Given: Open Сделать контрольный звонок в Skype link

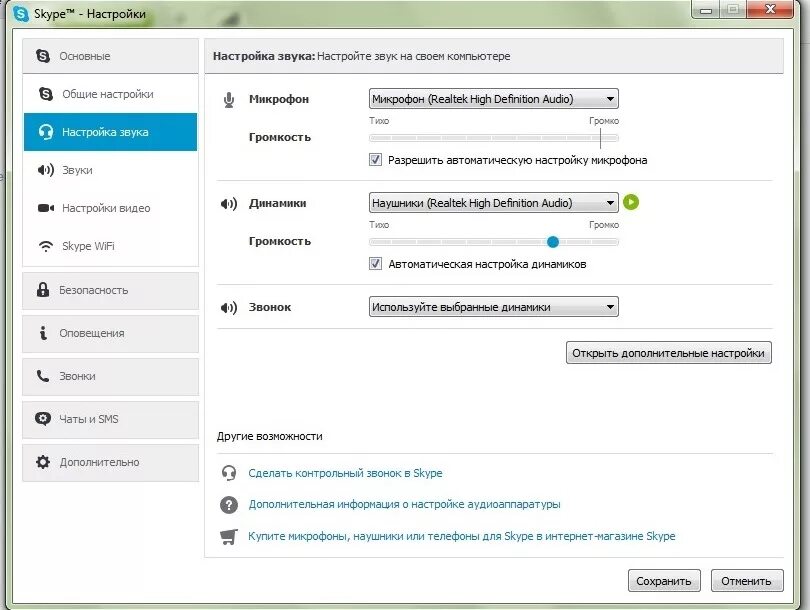Looking at the screenshot, I should pos(345,473).
